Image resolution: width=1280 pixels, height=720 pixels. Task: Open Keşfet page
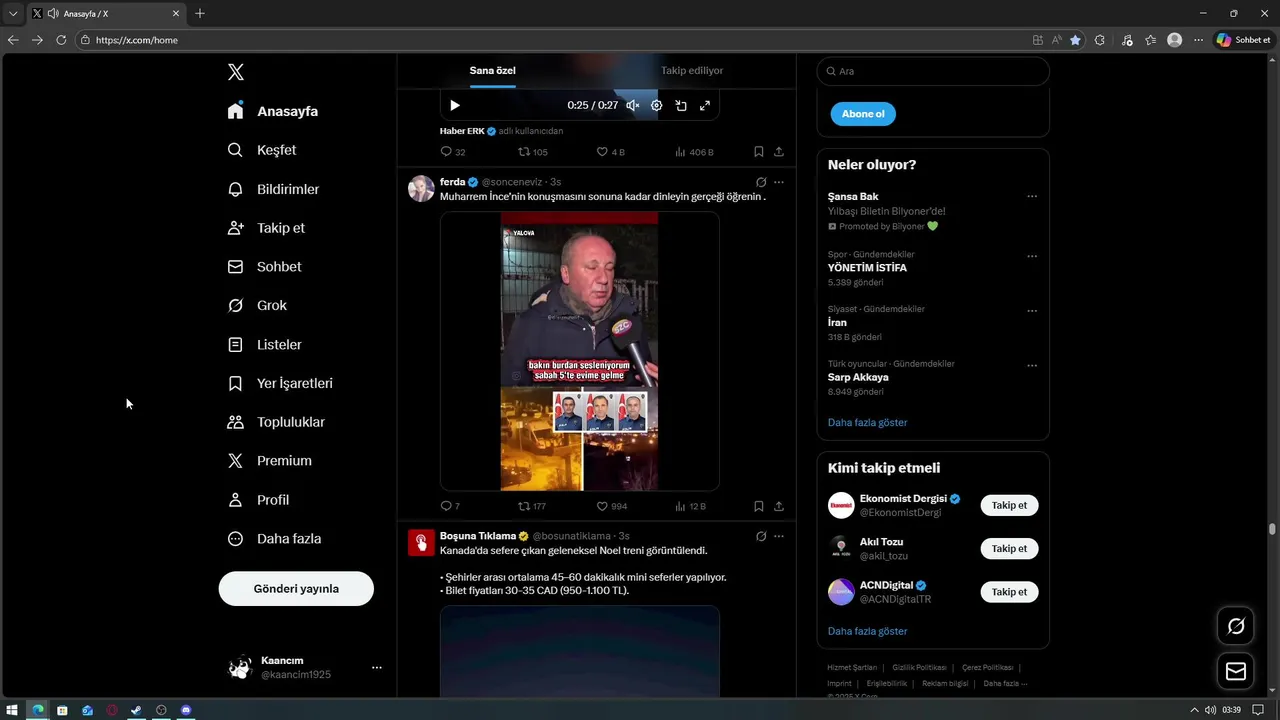click(262, 150)
